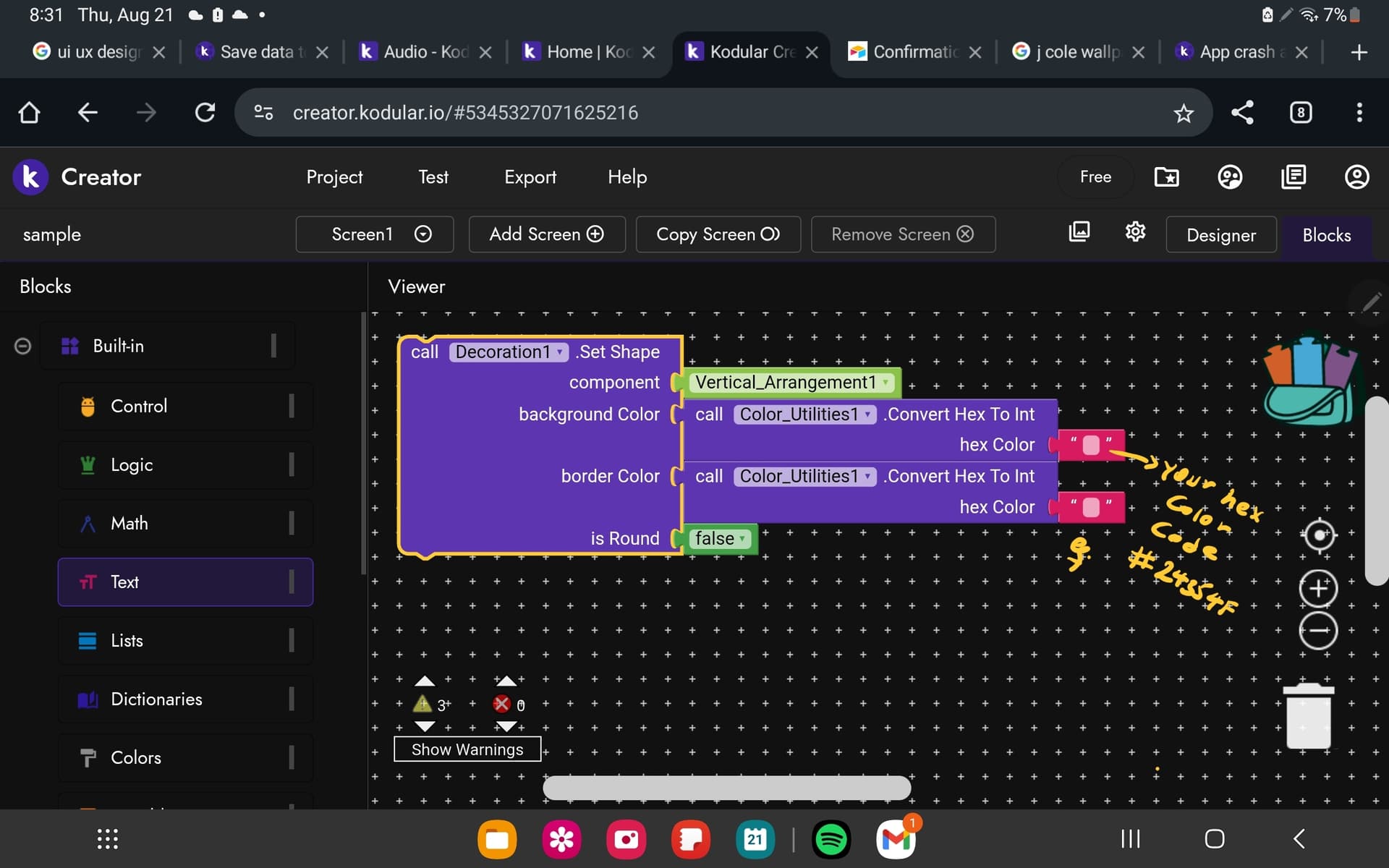Open the assets manager image icon

click(1079, 232)
